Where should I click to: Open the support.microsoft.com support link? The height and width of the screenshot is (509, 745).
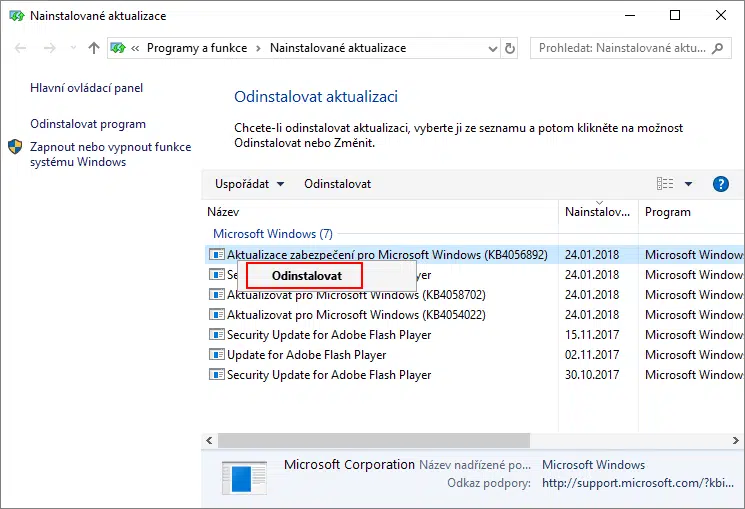pyautogui.click(x=638, y=483)
